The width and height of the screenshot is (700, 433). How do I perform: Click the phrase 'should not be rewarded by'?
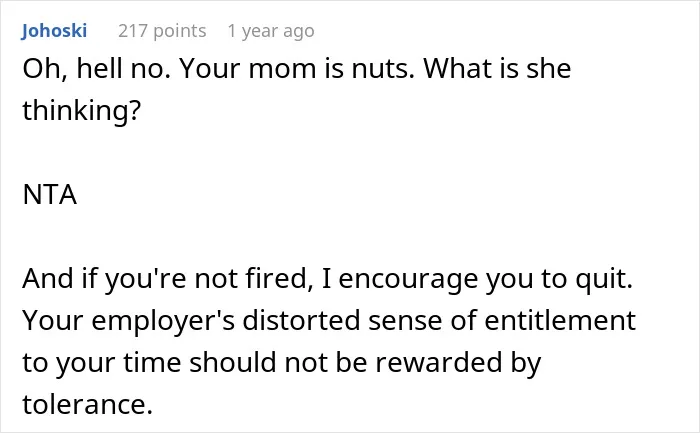365,362
